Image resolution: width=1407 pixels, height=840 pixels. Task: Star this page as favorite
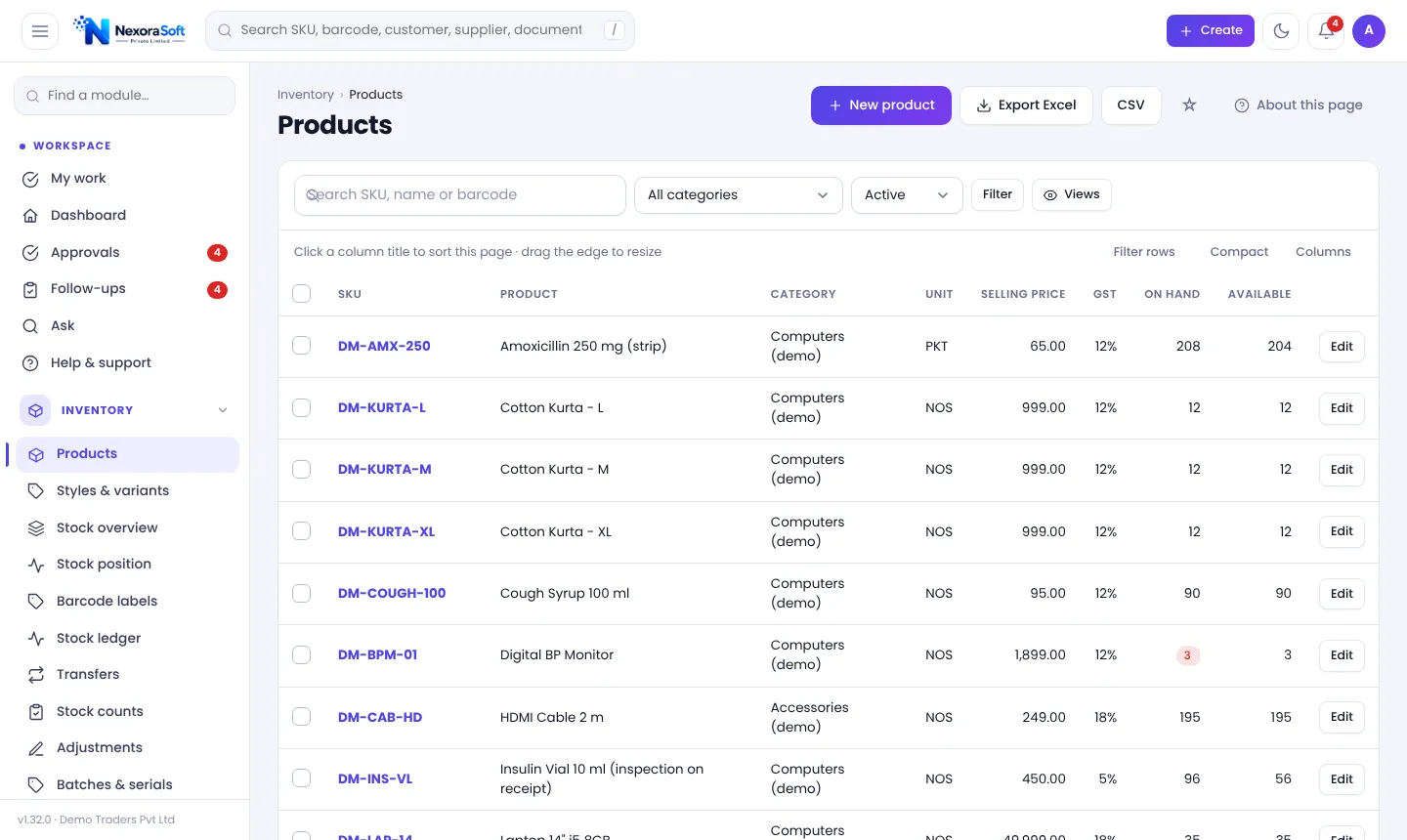click(1189, 105)
